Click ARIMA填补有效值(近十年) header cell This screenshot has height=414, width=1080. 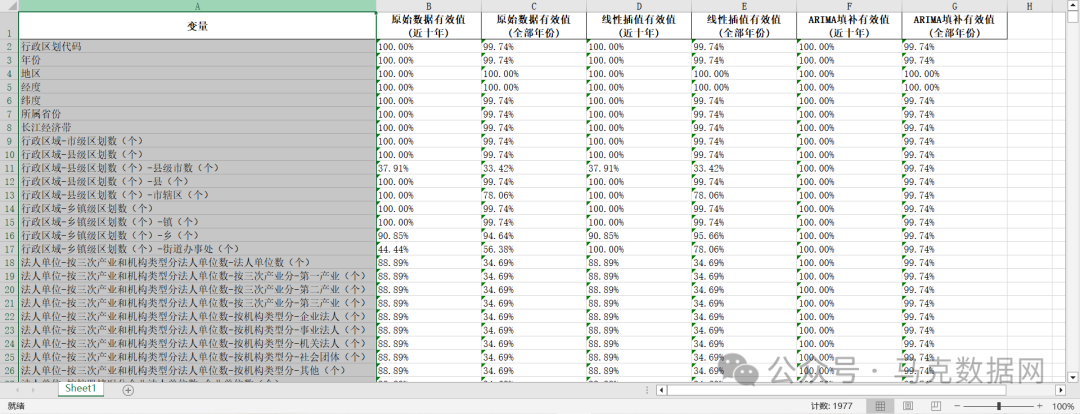pos(849,26)
